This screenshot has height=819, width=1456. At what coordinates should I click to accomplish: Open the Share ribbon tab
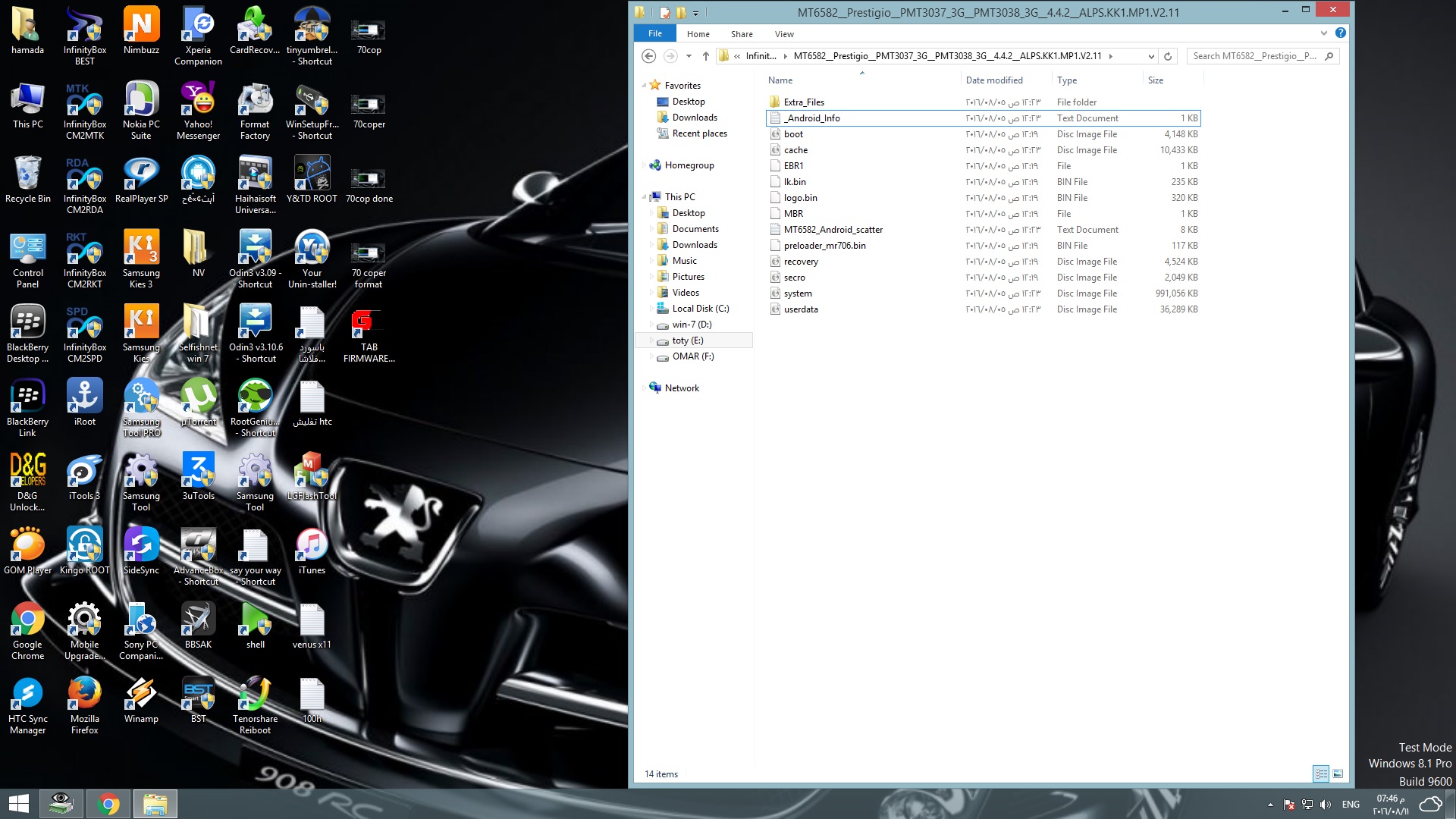742,34
